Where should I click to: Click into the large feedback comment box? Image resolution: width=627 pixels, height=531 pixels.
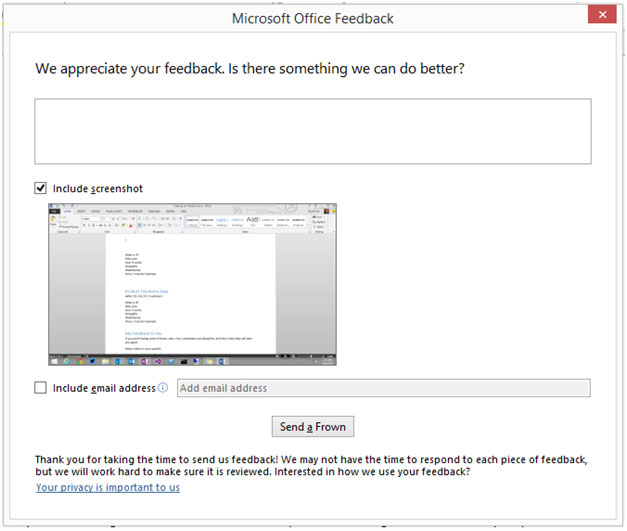point(312,131)
